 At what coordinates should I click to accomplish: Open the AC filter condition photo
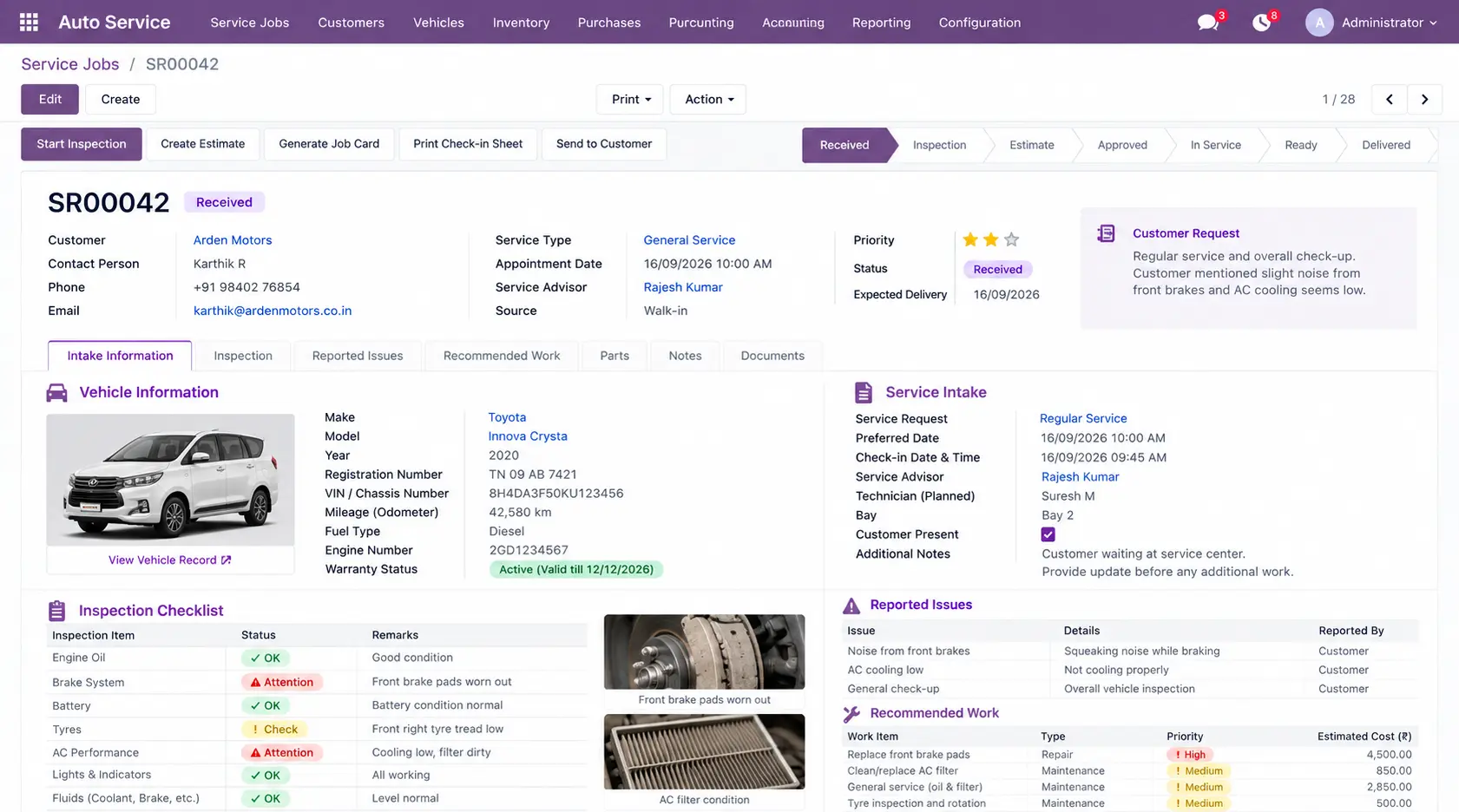point(704,751)
